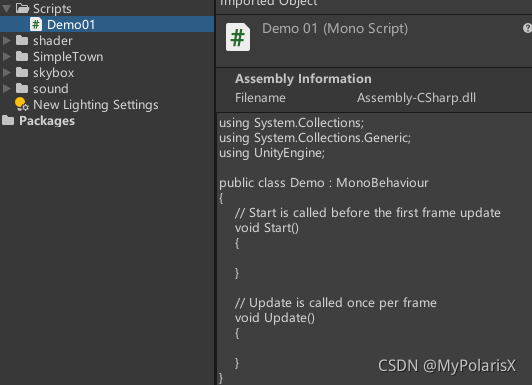Image resolution: width=532 pixels, height=385 pixels.
Task: Click the Demo01 C# script icon
Action: pyautogui.click(x=36, y=24)
